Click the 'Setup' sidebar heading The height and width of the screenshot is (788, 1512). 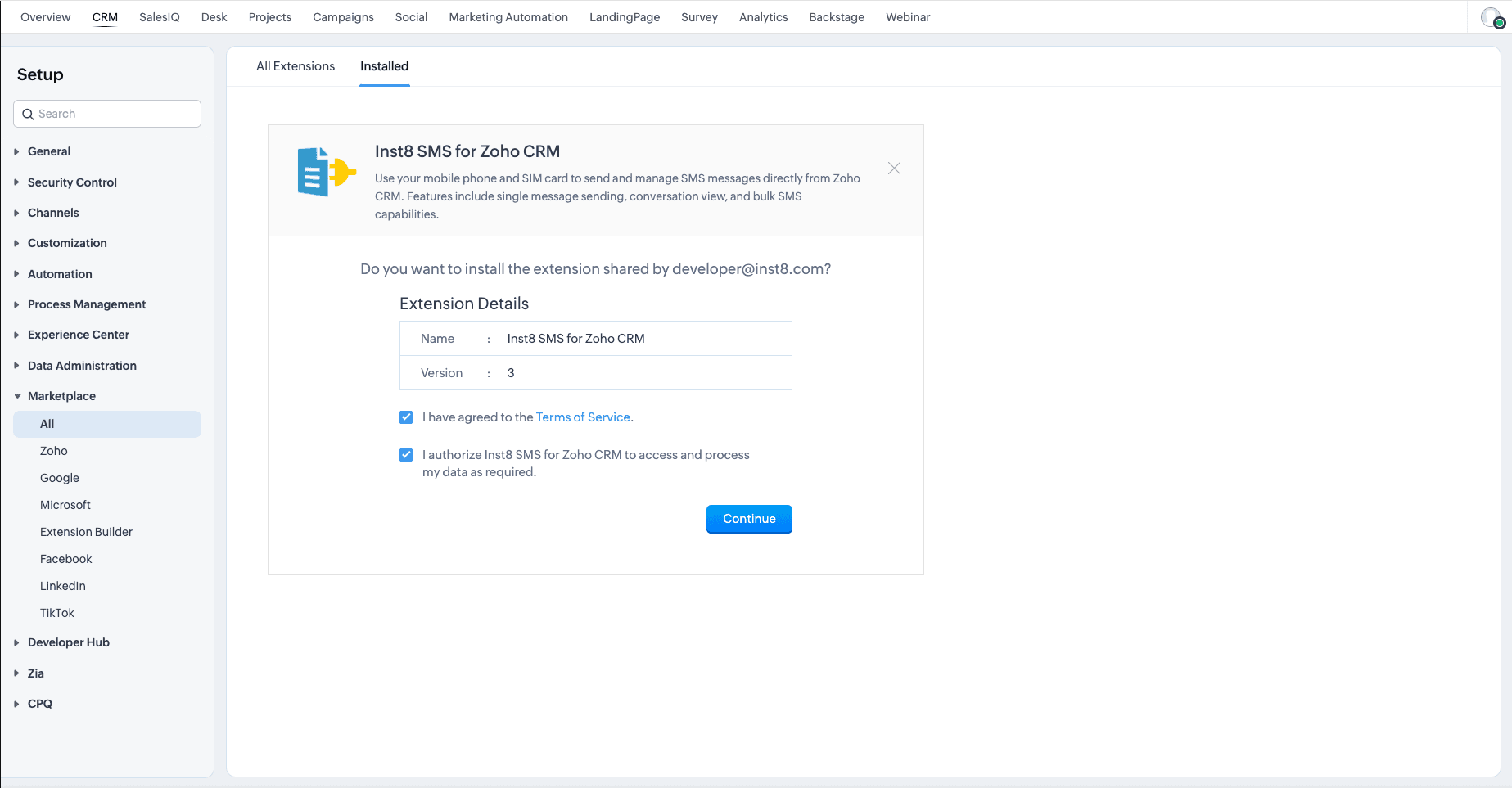(40, 74)
